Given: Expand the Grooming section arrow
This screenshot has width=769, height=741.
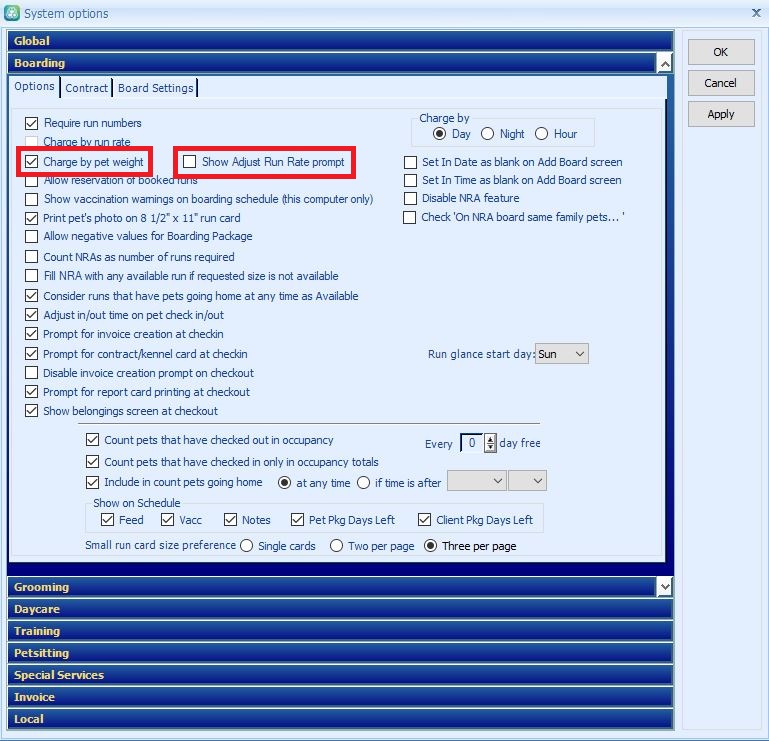Looking at the screenshot, I should click(x=664, y=587).
